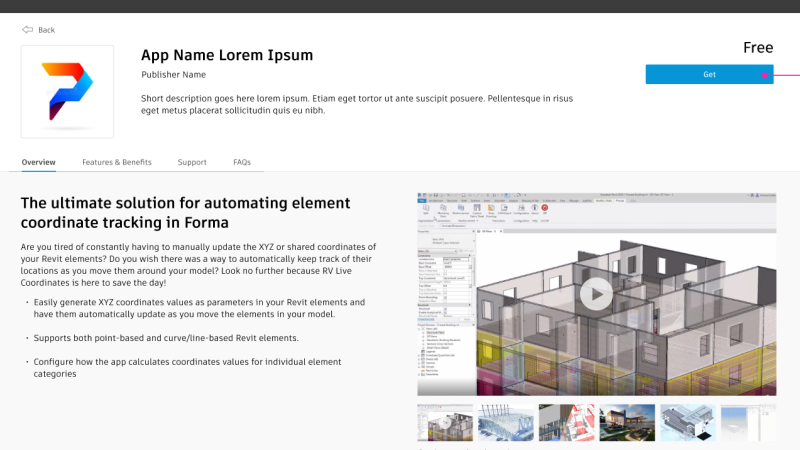
Task: Select the white 3D building model thumbnail
Action: [687, 423]
